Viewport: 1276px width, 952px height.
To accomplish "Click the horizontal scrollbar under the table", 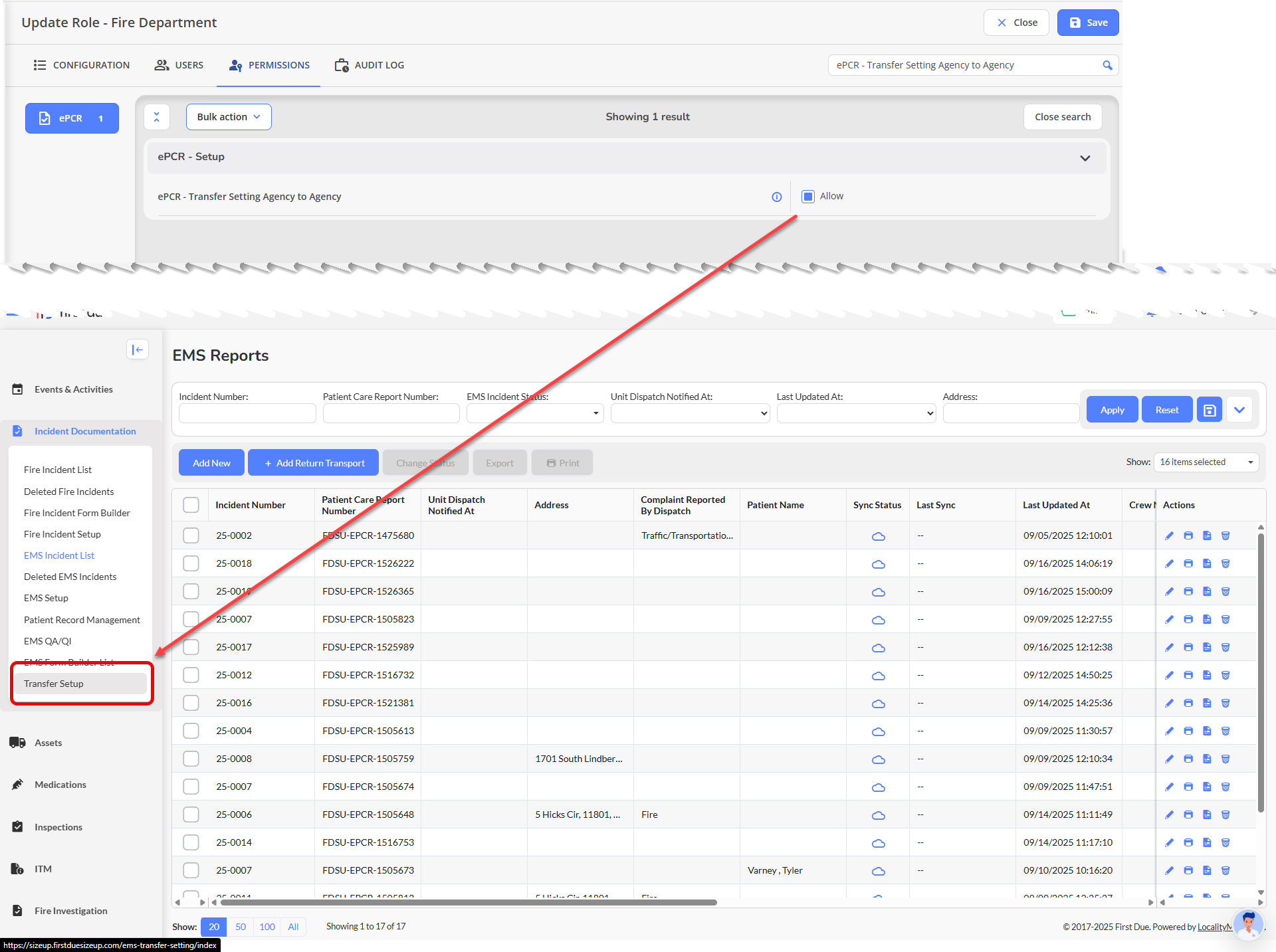I will coord(469,902).
